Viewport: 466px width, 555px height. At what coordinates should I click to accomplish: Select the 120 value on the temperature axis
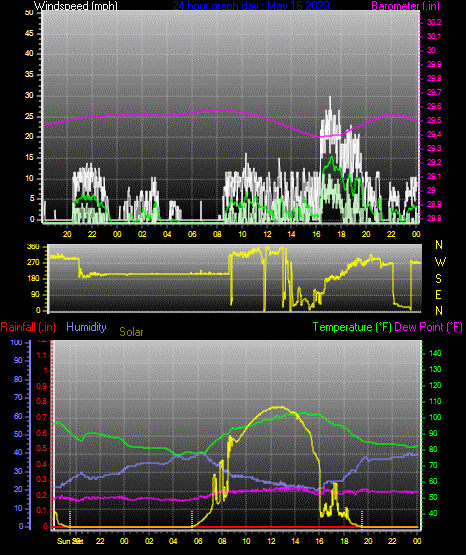point(435,385)
